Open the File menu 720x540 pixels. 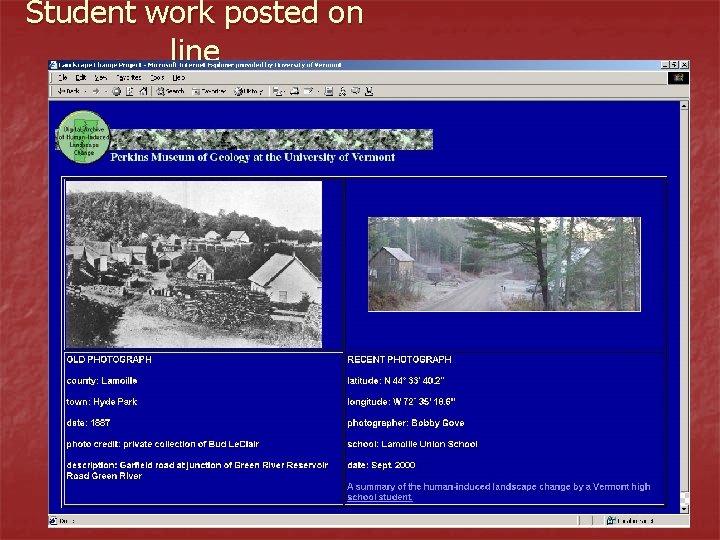[63, 78]
